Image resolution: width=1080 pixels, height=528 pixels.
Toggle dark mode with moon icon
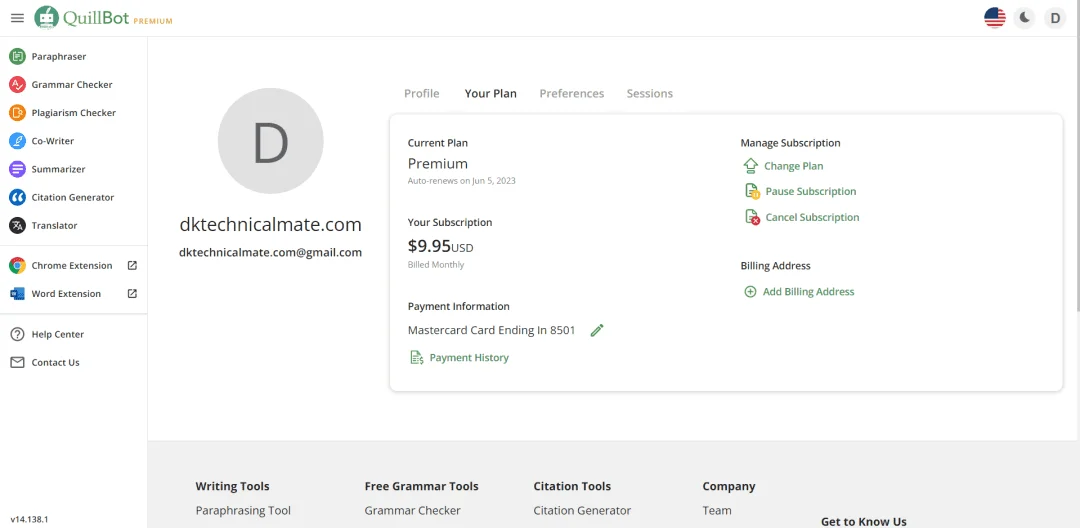point(1025,18)
